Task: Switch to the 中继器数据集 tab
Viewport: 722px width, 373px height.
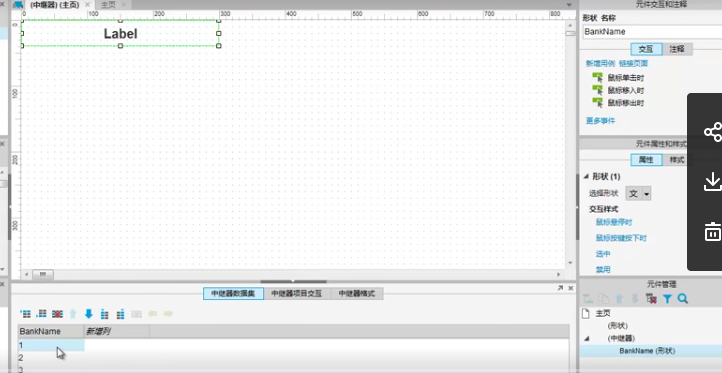Action: pos(233,293)
